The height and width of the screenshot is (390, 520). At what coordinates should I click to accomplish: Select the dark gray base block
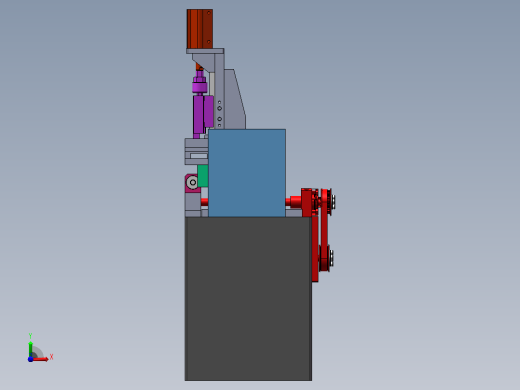(248, 299)
